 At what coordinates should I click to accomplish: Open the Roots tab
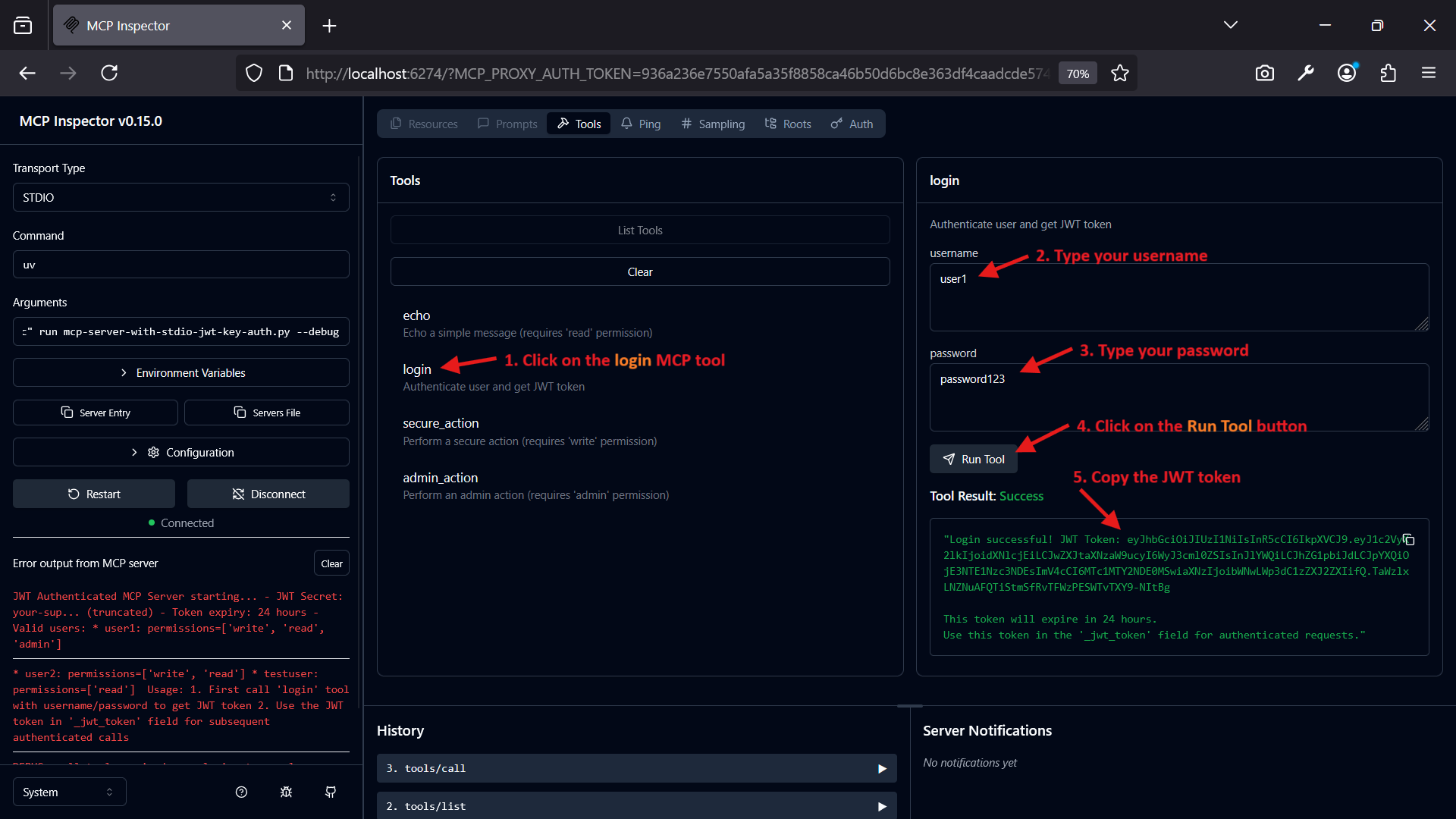(x=788, y=124)
